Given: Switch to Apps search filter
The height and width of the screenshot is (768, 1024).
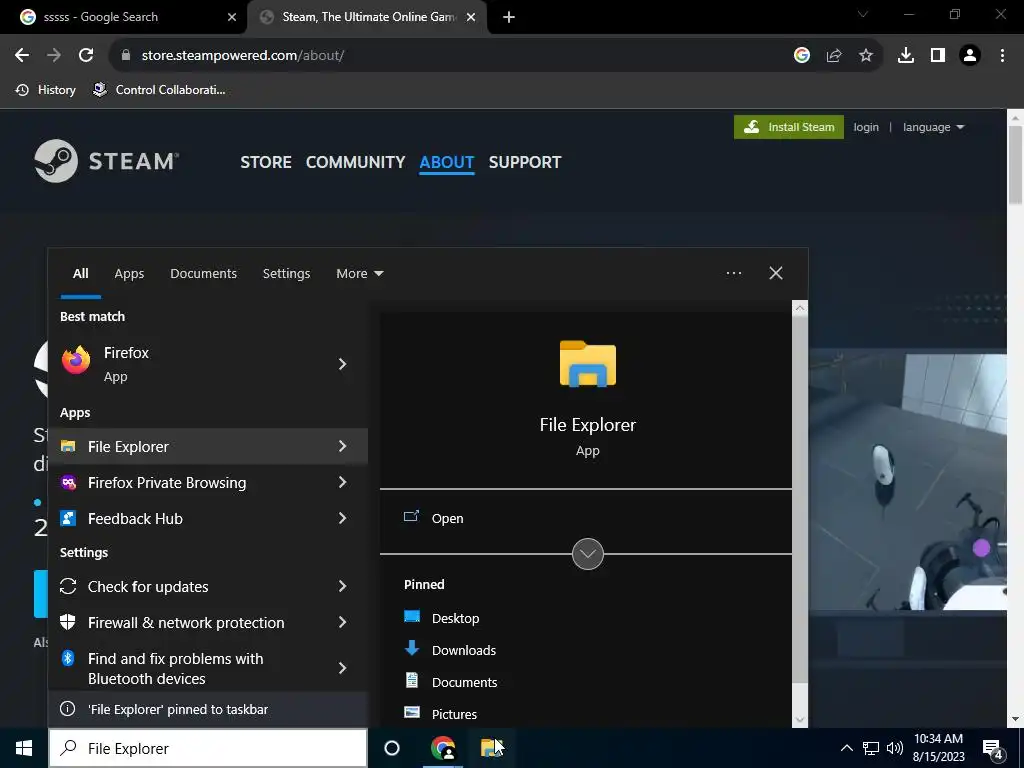Looking at the screenshot, I should pos(129,274).
